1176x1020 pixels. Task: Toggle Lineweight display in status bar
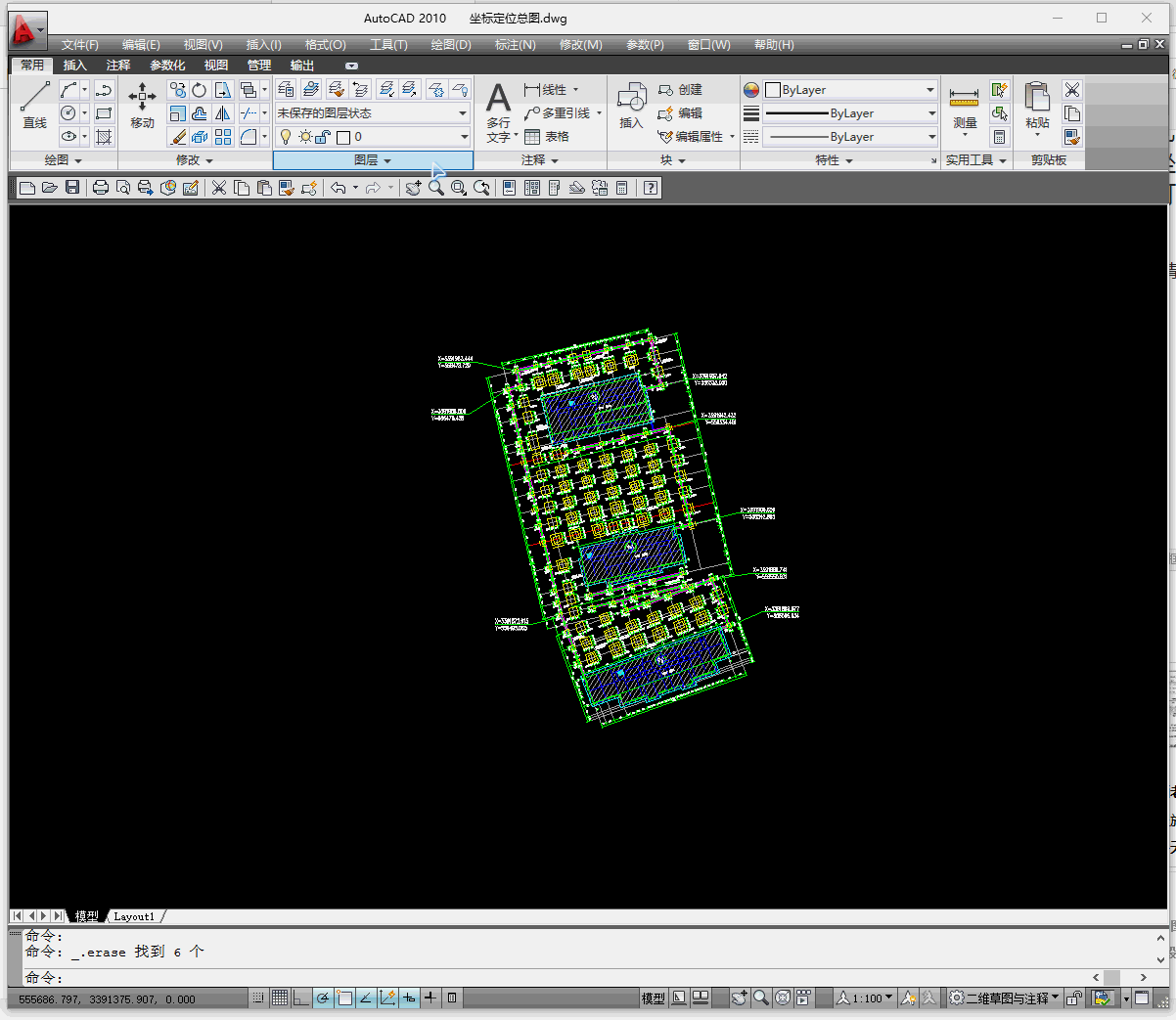click(x=430, y=998)
